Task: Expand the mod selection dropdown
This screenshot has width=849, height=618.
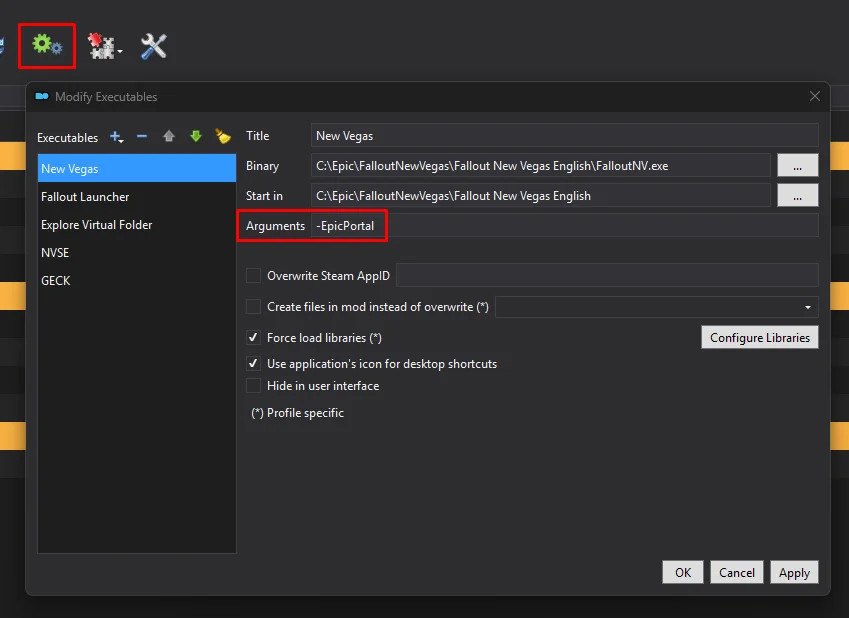Action: click(806, 307)
